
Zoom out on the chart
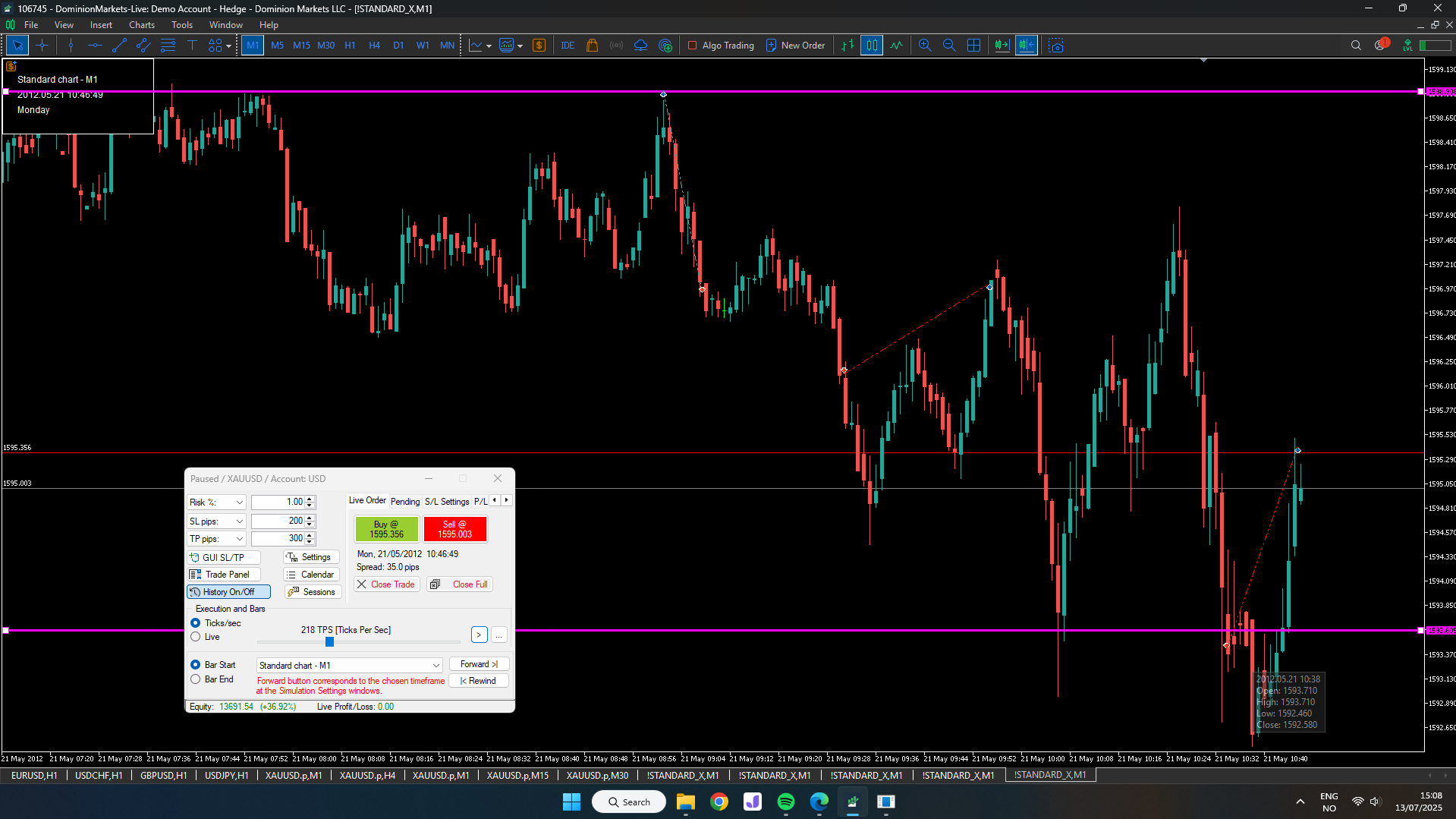coord(949,46)
